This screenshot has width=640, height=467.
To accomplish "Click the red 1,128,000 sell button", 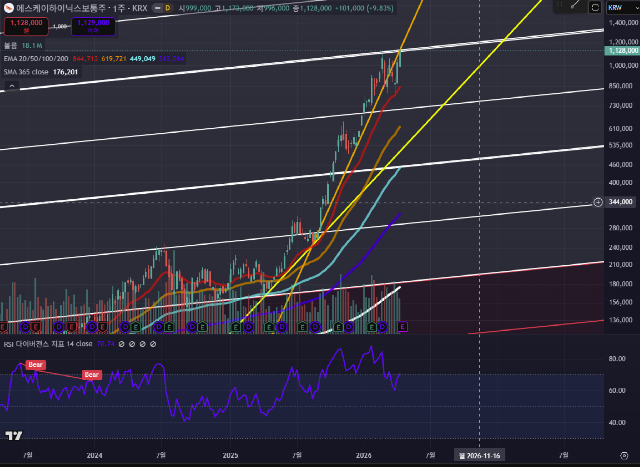I will (26, 26).
